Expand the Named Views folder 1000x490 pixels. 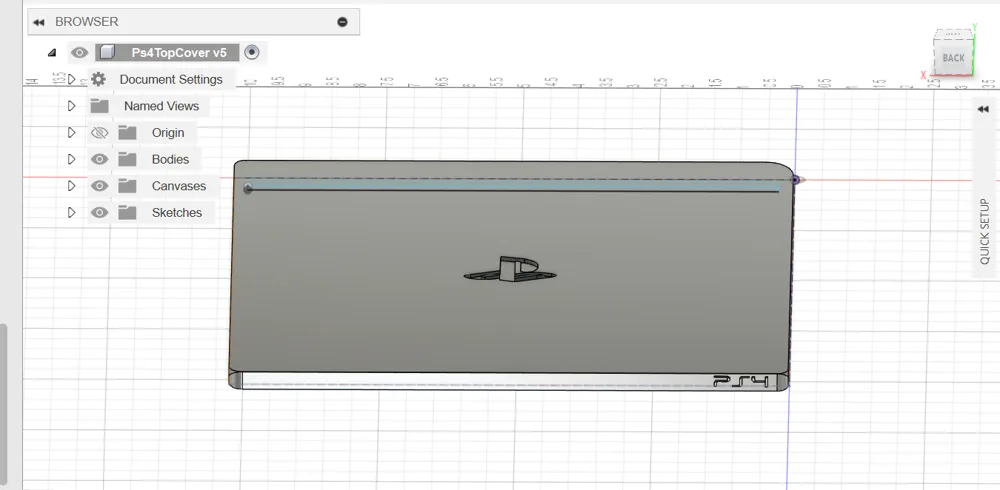71,106
